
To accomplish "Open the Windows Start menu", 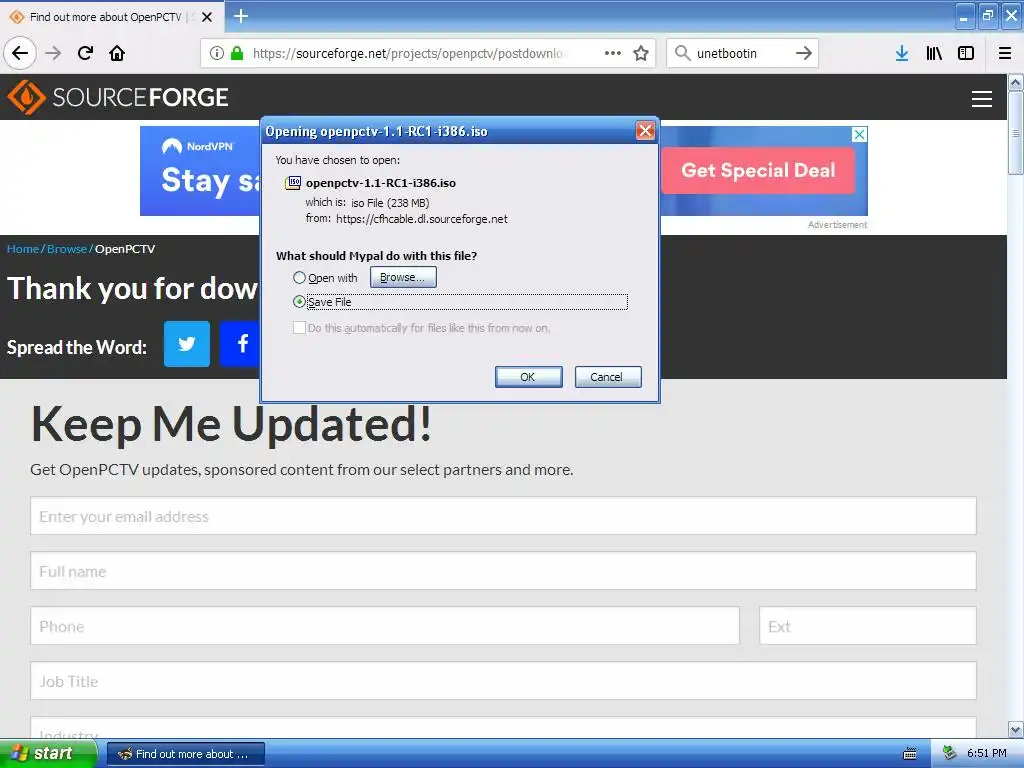I will (48, 754).
